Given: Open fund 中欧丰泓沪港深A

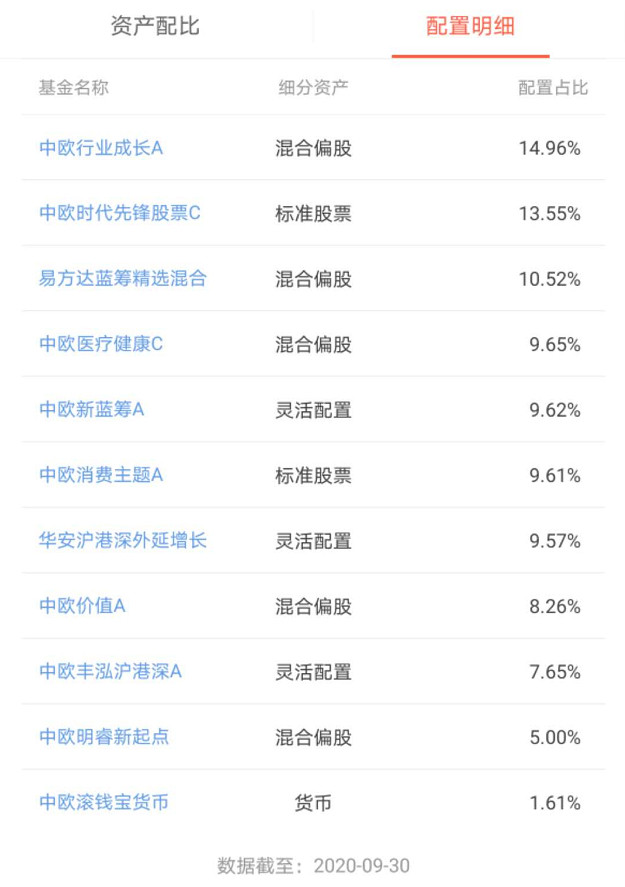Looking at the screenshot, I should [111, 671].
